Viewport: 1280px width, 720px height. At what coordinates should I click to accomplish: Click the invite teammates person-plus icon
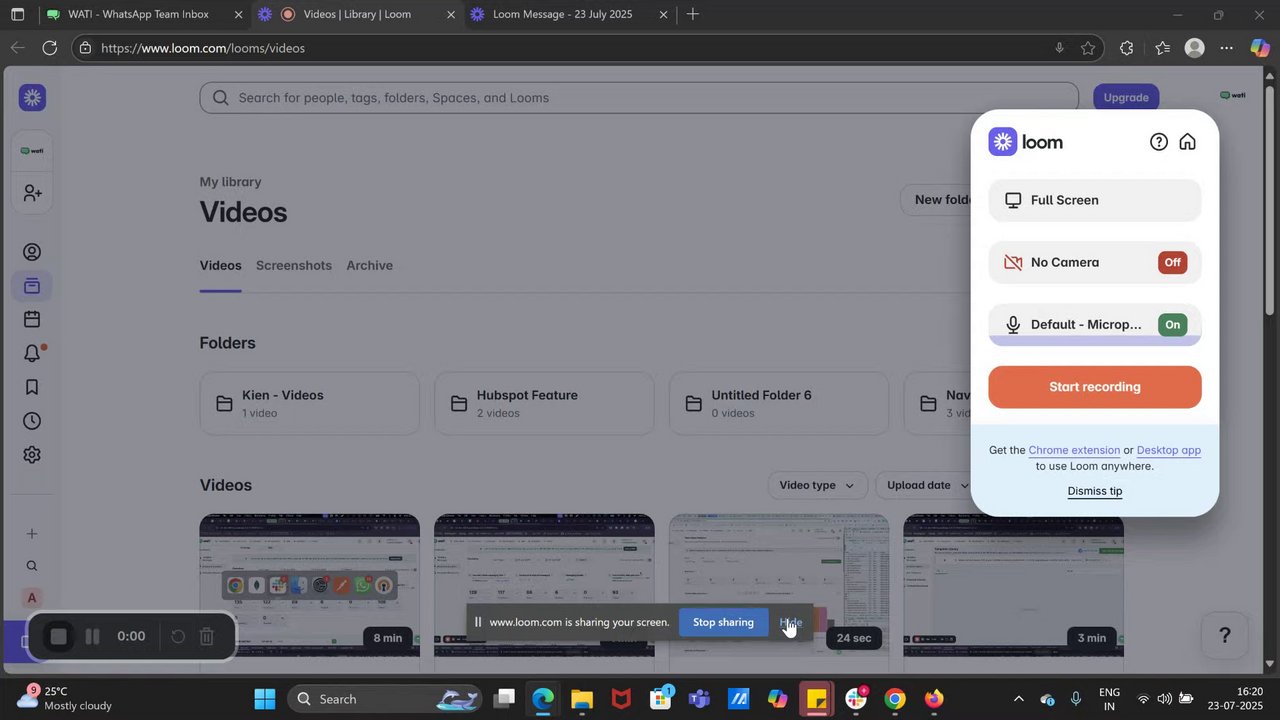pos(32,193)
